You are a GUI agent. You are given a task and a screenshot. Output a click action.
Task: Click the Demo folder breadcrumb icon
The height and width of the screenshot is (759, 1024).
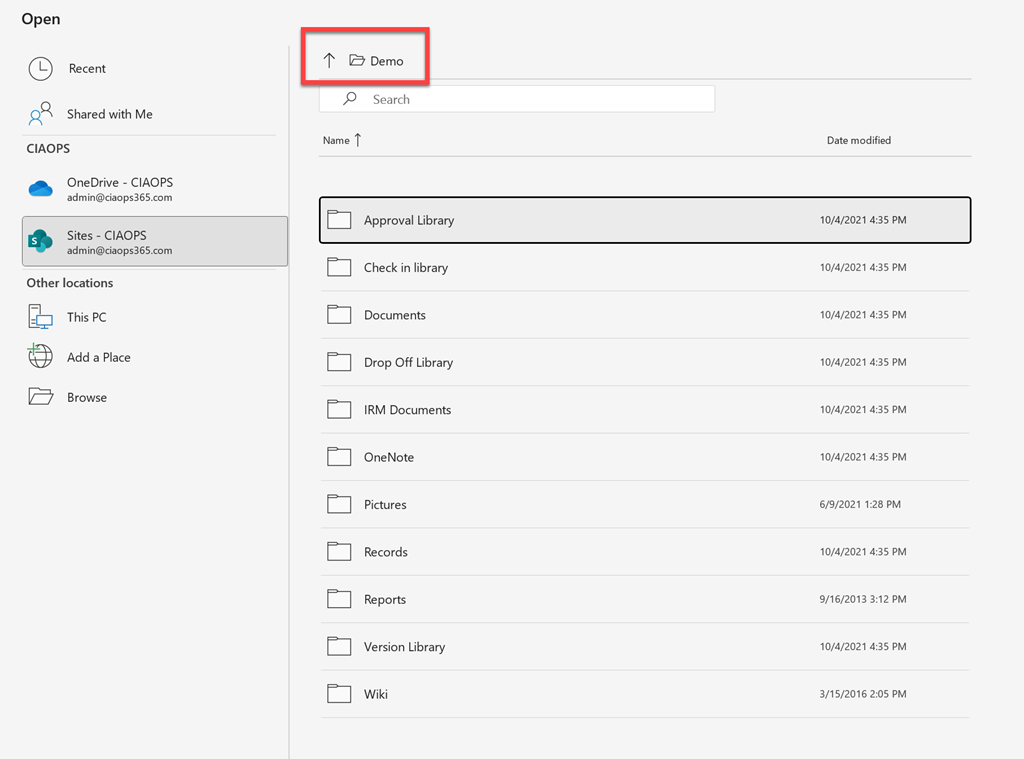(357, 61)
